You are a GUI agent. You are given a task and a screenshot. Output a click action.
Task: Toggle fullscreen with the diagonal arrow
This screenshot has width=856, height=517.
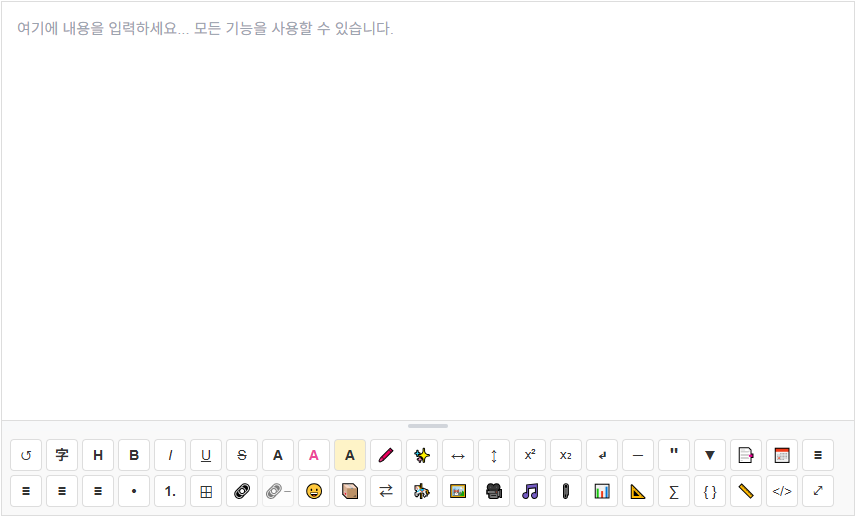[x=818, y=491]
